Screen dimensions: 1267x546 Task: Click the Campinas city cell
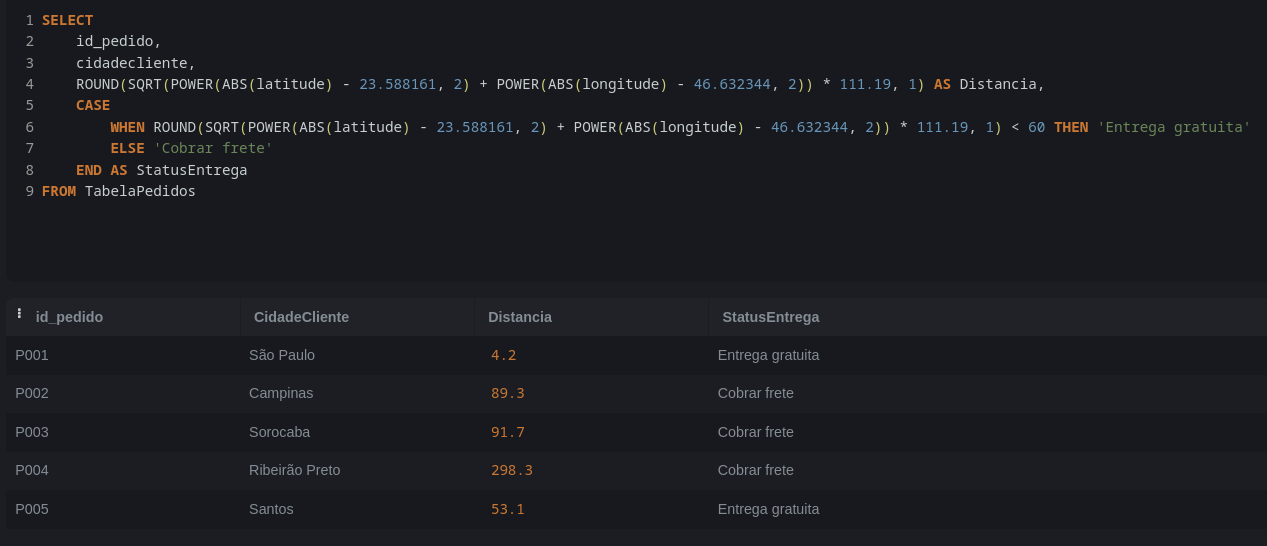tap(281, 393)
